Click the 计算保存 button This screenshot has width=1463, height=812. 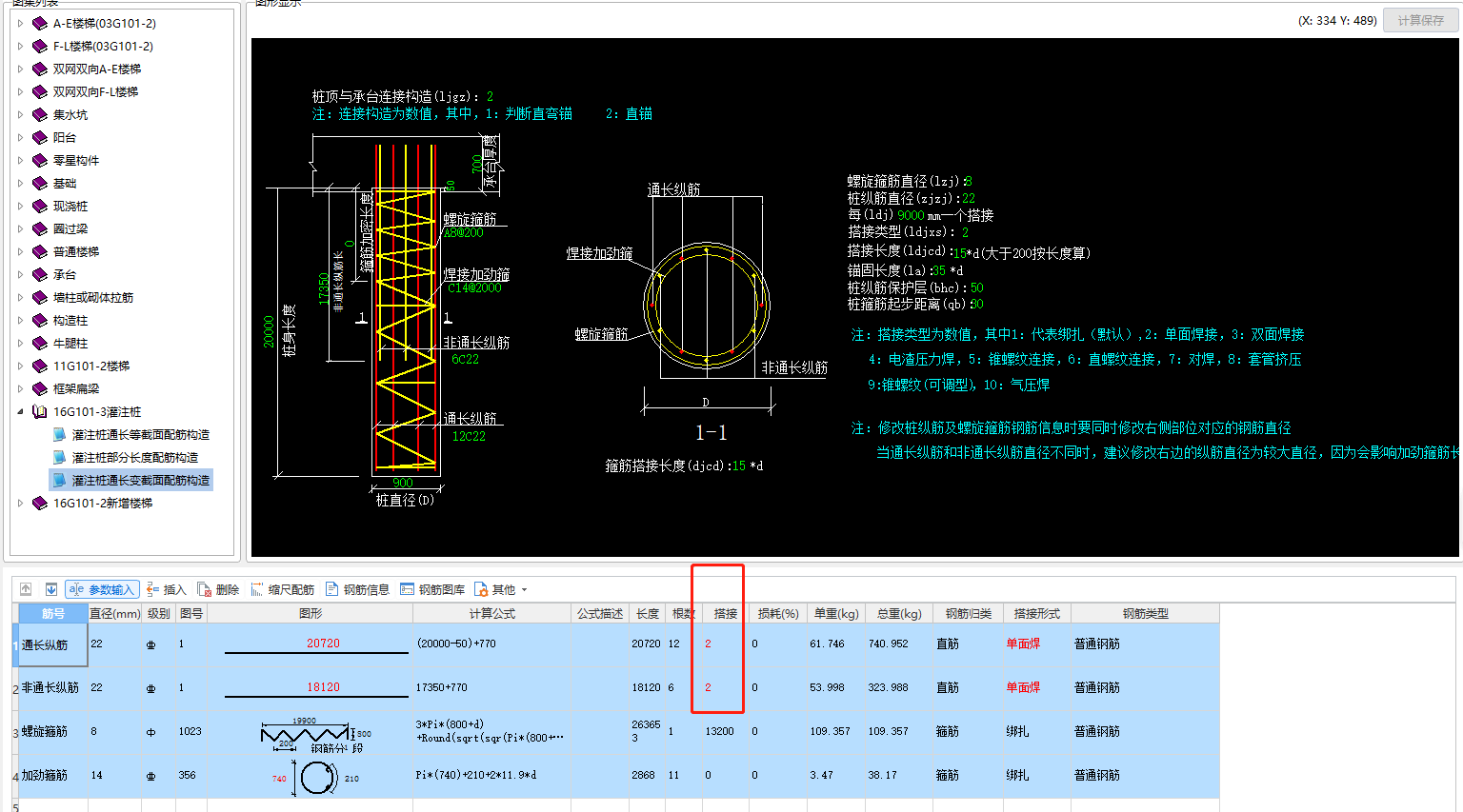tap(1420, 20)
